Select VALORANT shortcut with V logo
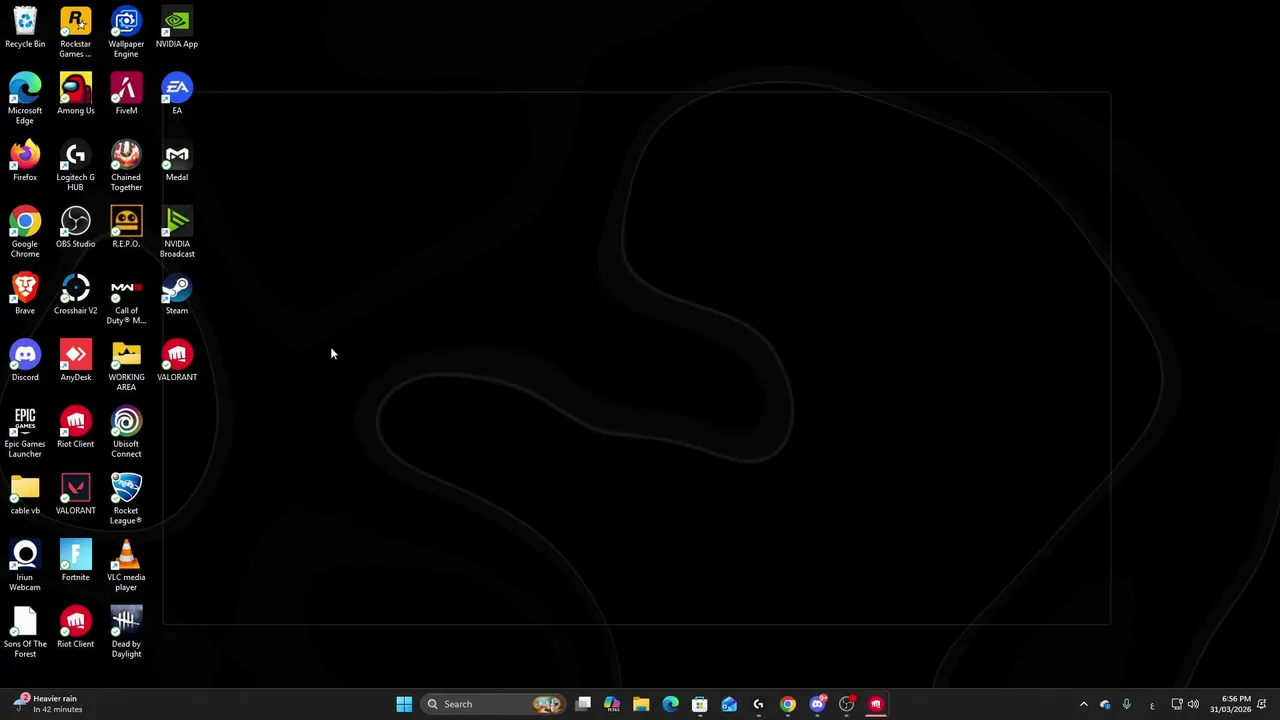This screenshot has height=720, width=1280. pos(75,494)
